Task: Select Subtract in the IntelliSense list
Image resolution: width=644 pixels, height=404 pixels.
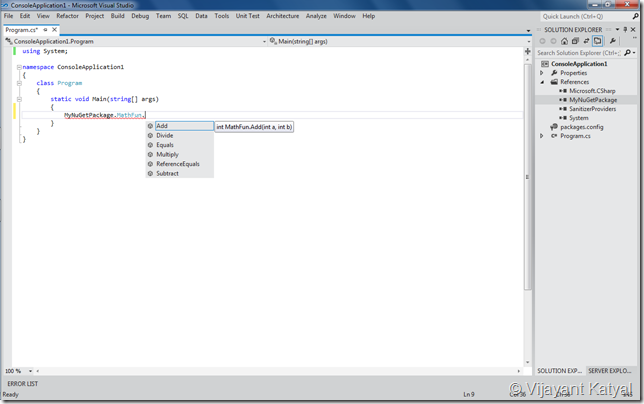Action: pyautogui.click(x=180, y=173)
